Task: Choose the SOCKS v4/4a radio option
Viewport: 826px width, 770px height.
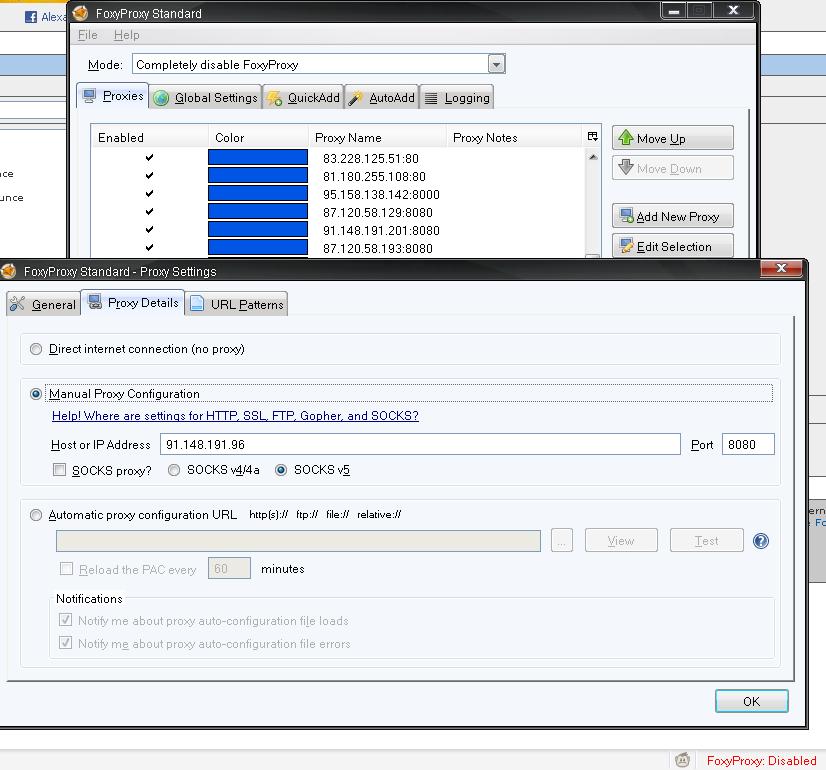Action: pos(174,470)
